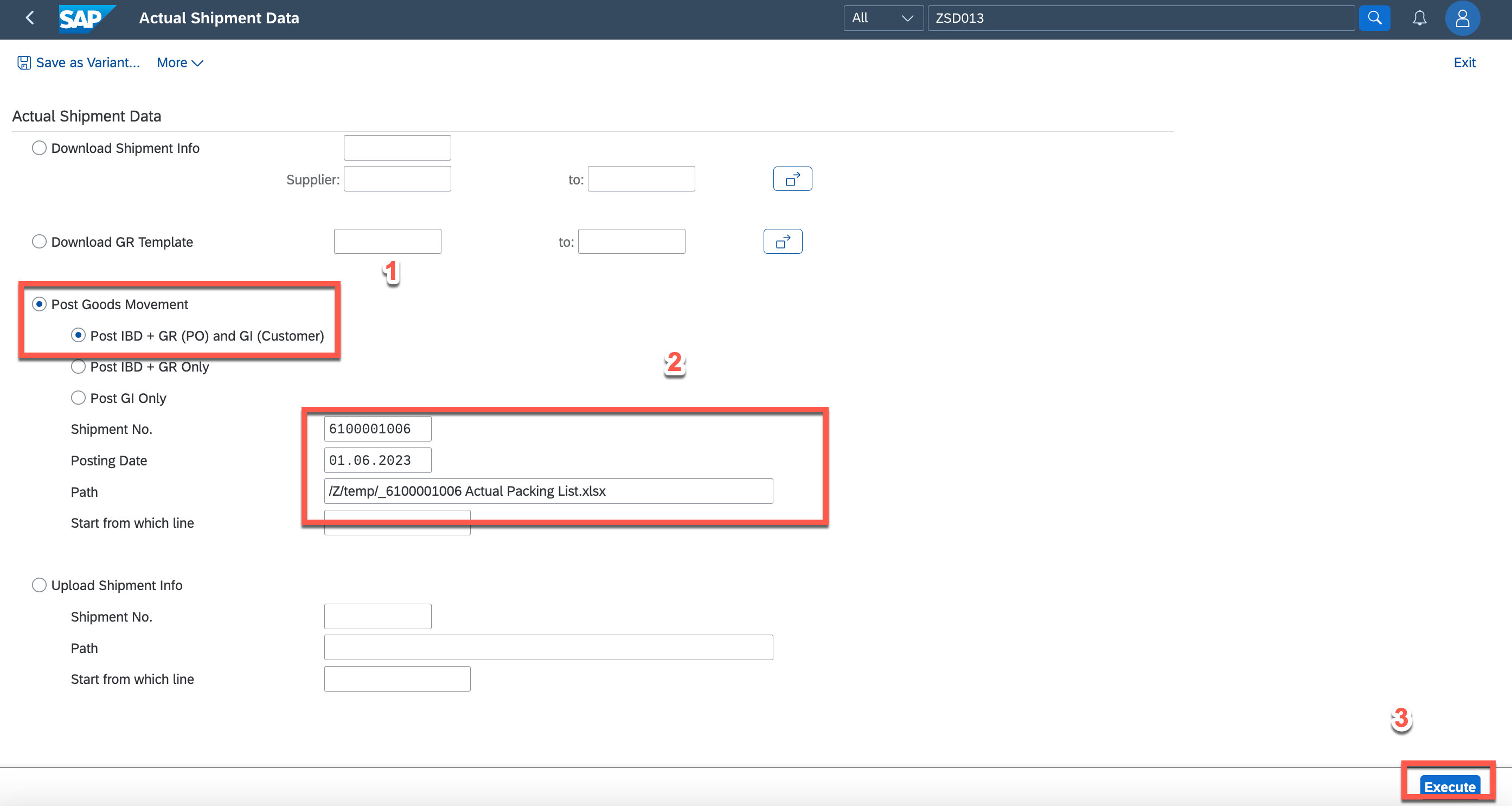This screenshot has height=806, width=1512.
Task: Open the user profile avatar
Action: 1462,18
